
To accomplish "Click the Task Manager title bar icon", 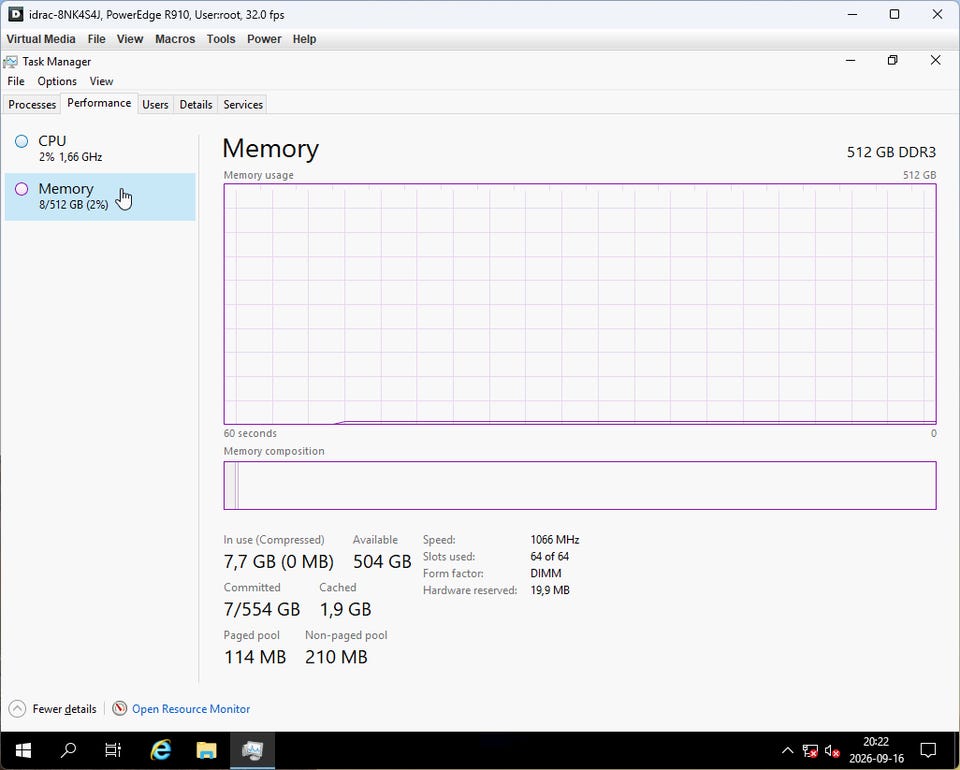I will coord(10,61).
